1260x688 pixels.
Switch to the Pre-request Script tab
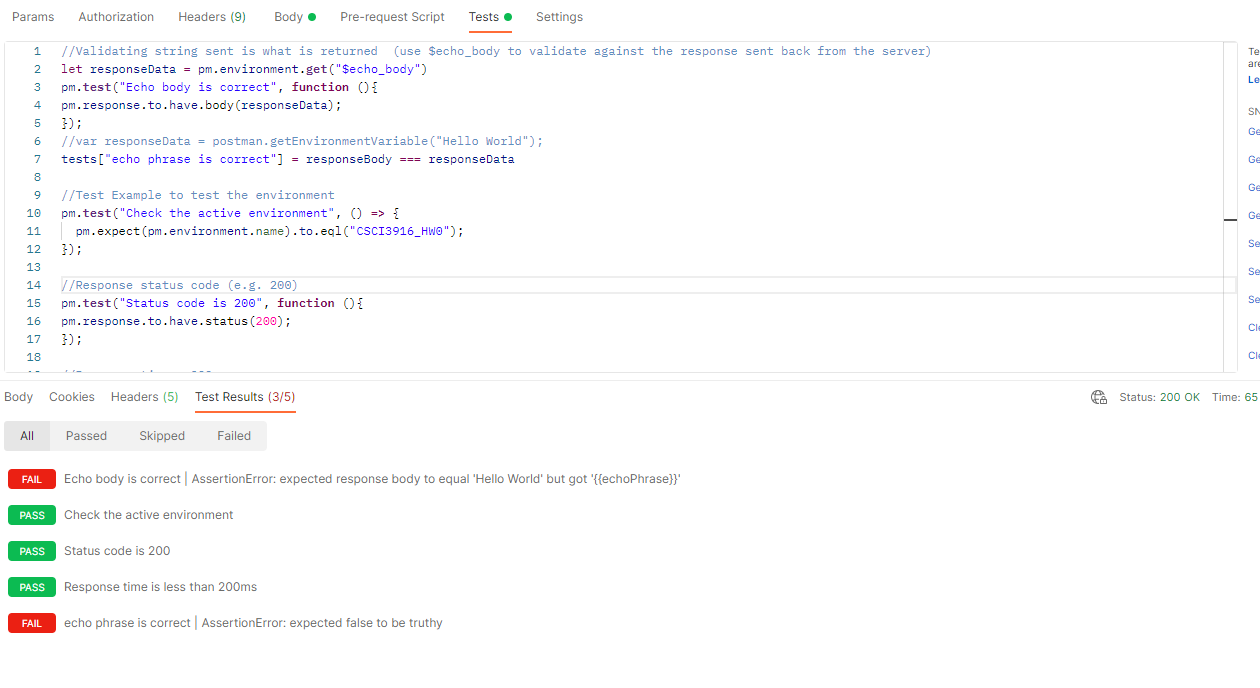click(392, 16)
